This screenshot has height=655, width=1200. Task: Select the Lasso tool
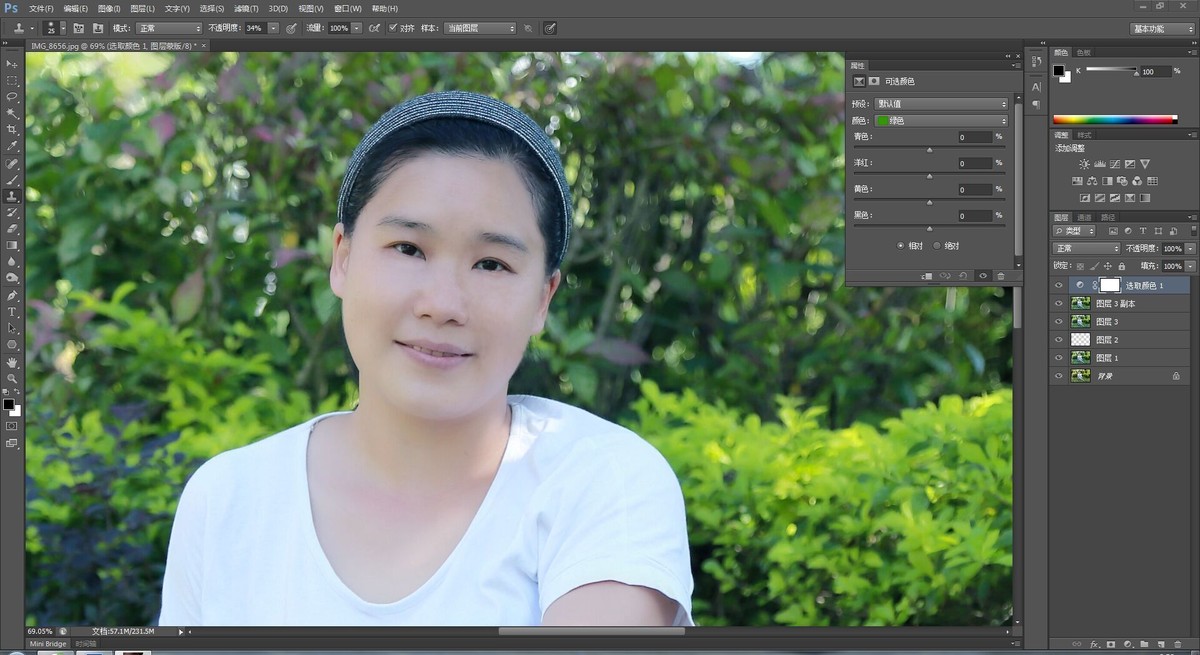pyautogui.click(x=12, y=97)
